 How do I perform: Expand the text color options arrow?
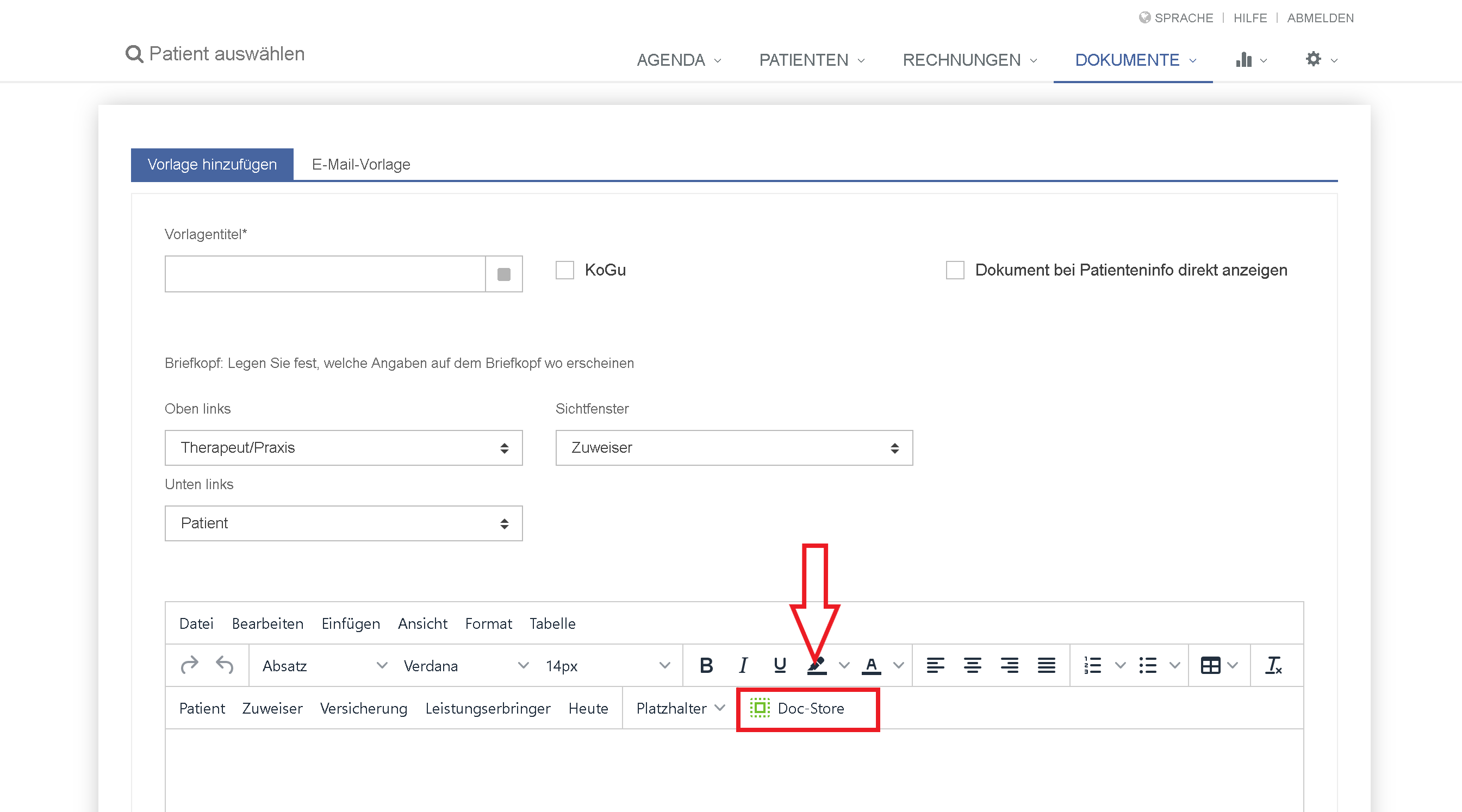pos(898,665)
